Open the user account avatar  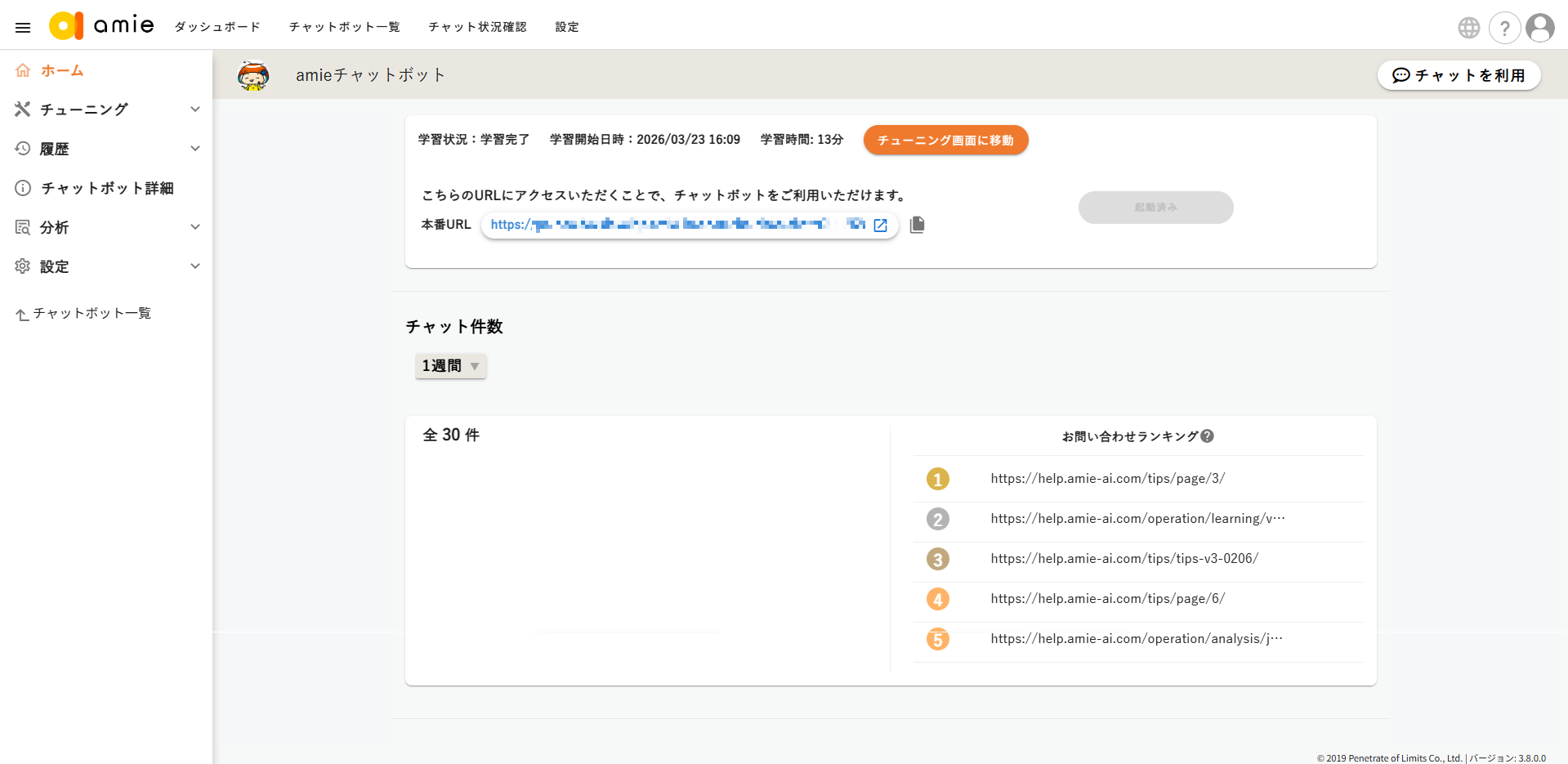click(x=1539, y=28)
